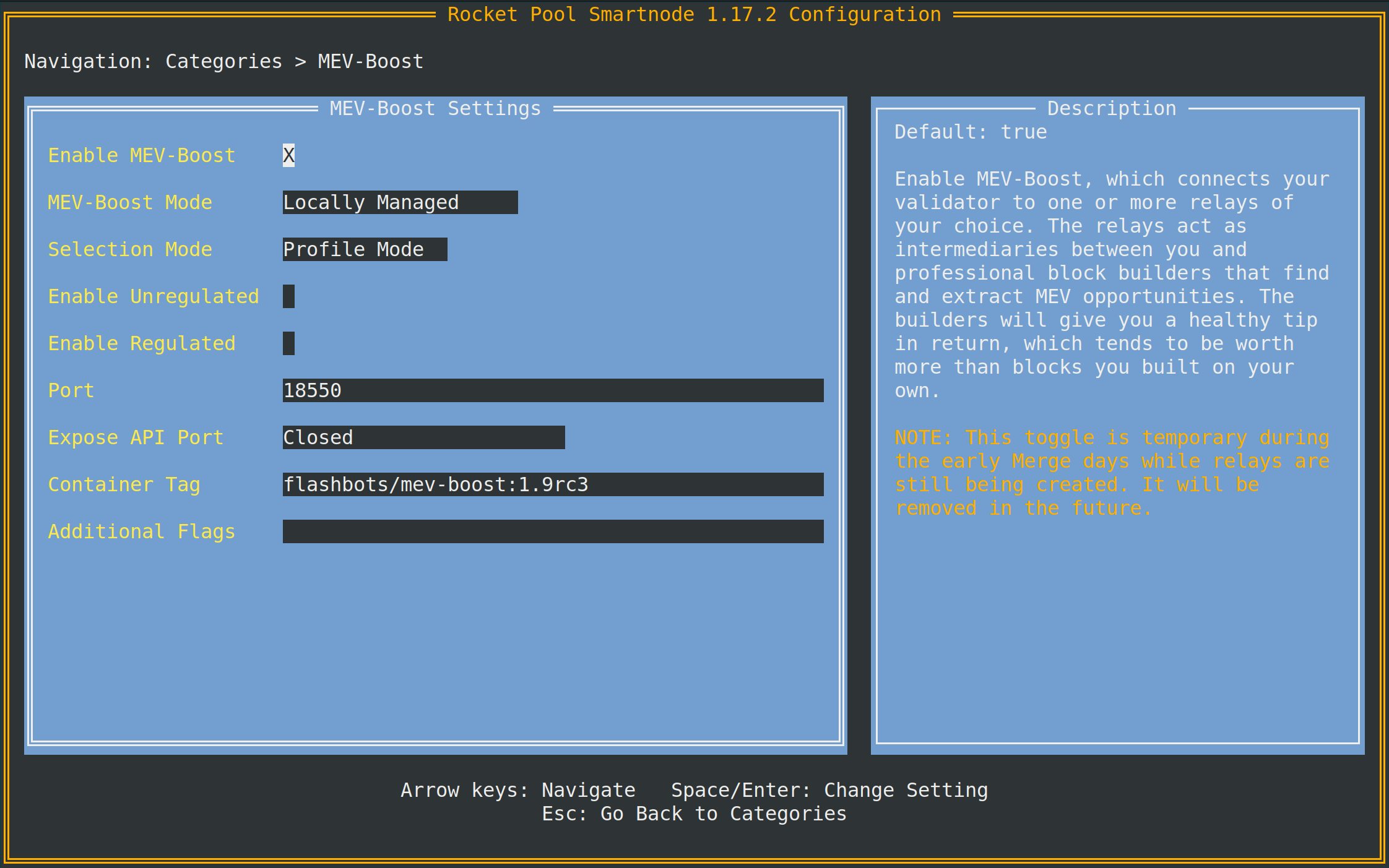
Task: Click MEV-Boost in the navigation breadcrumb
Action: pyautogui.click(x=370, y=61)
